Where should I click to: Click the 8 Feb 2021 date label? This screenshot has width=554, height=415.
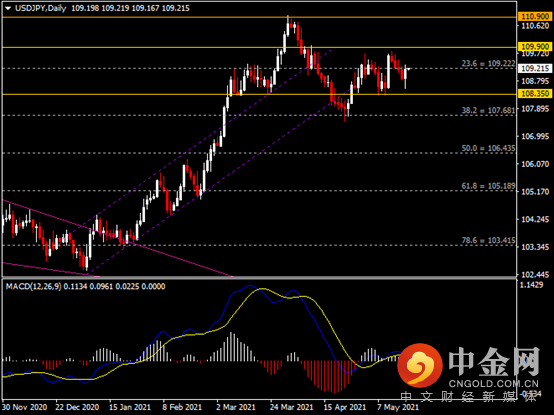182,407
